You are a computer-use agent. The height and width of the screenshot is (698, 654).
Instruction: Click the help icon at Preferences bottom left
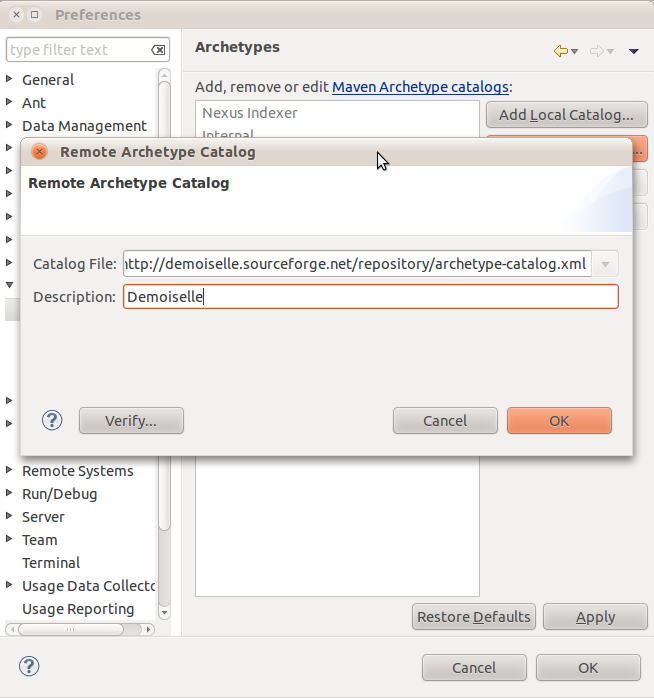pos(30,667)
